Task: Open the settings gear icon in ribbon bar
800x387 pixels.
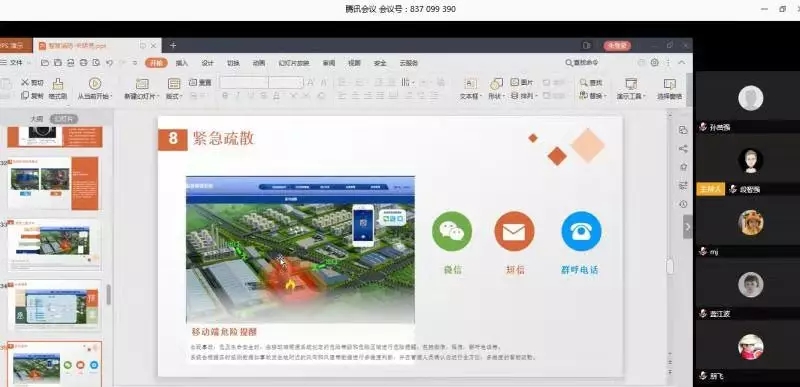Action: click(655, 62)
